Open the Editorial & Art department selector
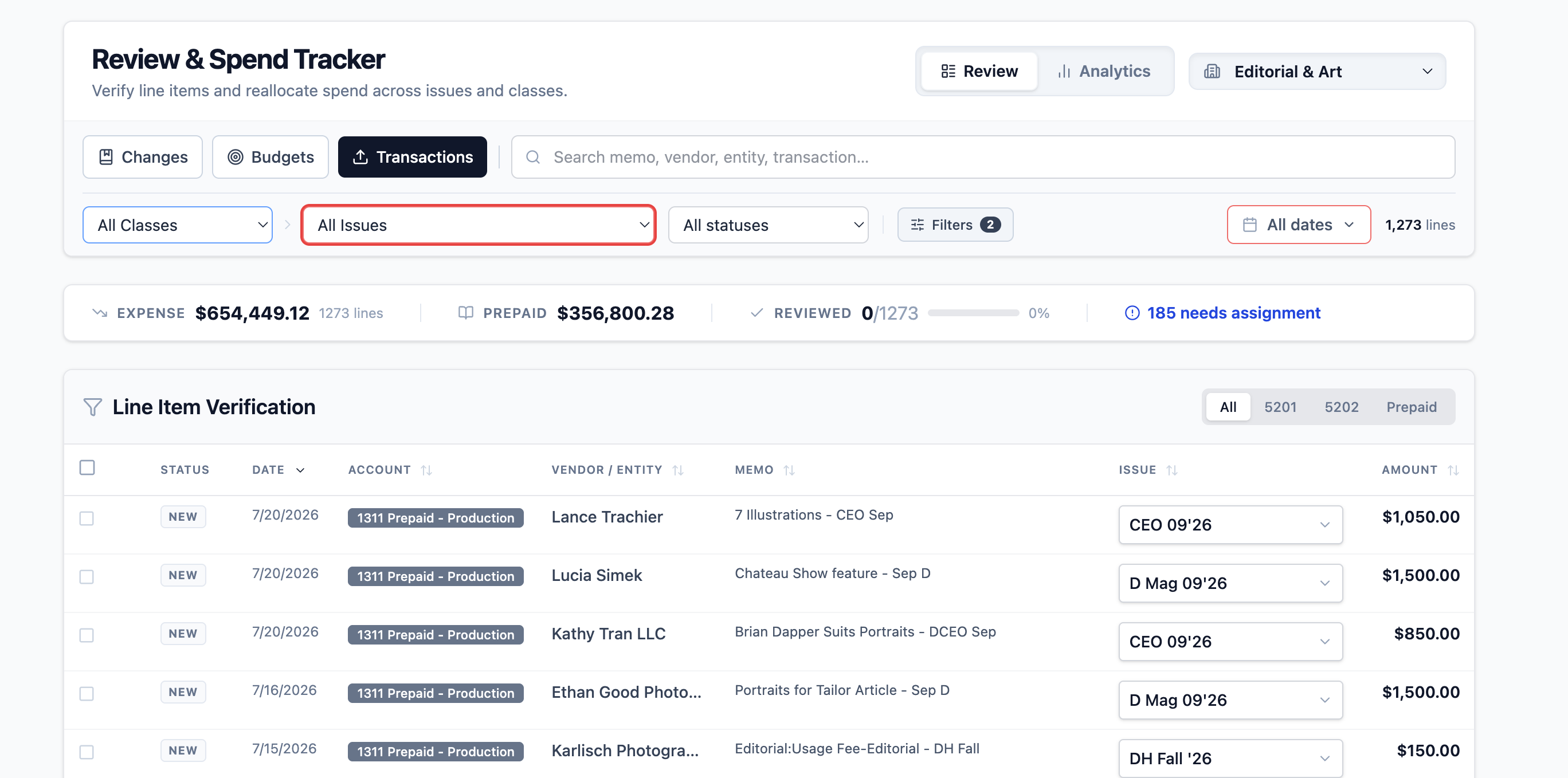 point(1316,71)
